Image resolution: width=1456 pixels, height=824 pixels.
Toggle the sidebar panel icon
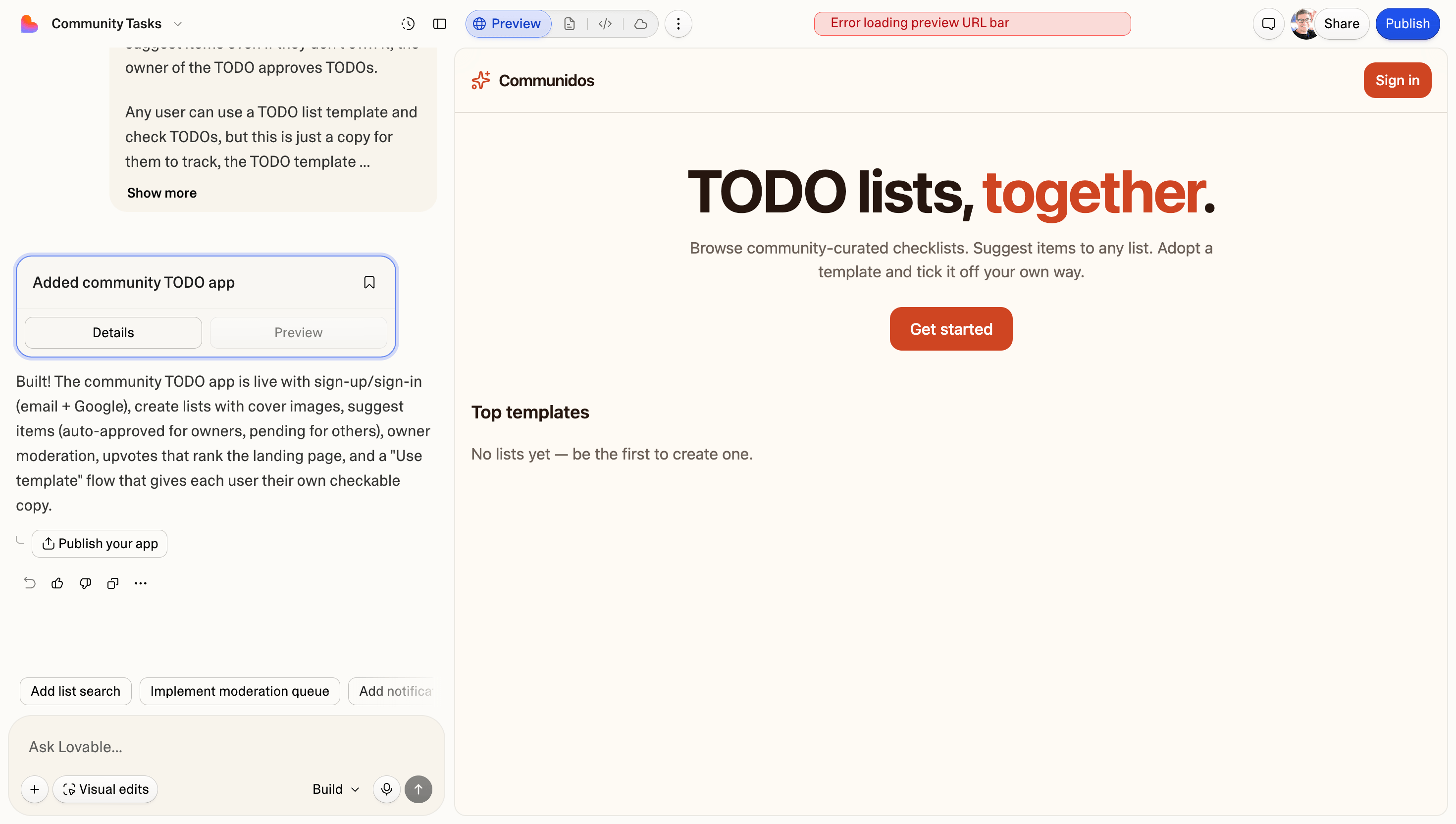[440, 24]
